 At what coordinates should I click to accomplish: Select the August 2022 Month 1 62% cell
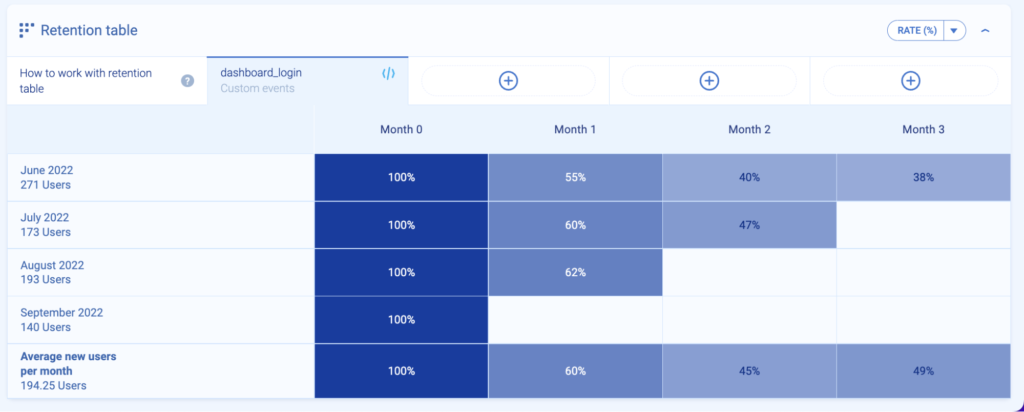point(575,272)
